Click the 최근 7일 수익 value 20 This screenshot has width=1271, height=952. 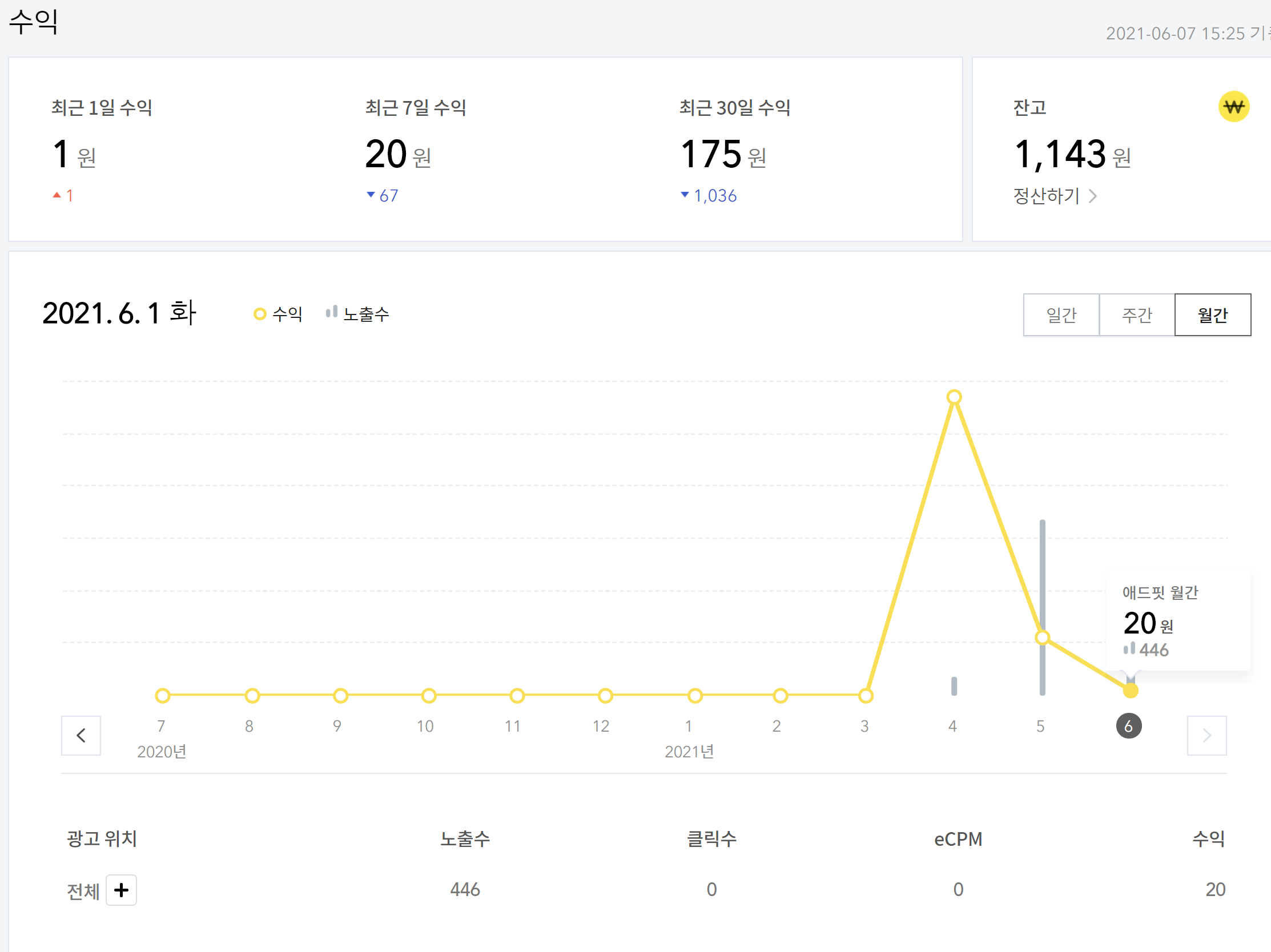pos(385,154)
